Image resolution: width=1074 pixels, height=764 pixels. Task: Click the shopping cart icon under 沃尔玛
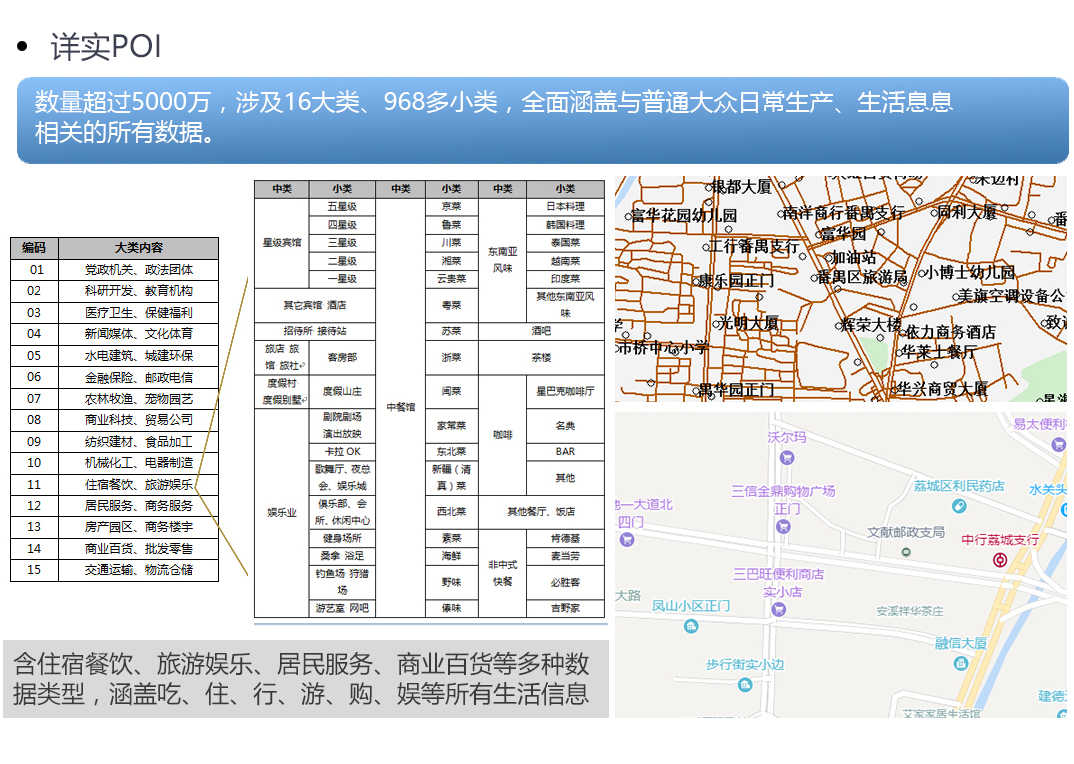787,458
